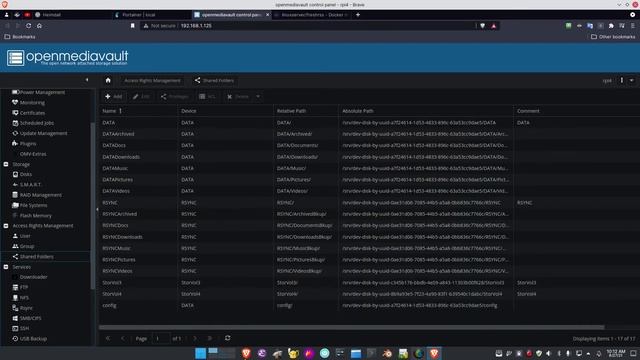
Task: Select the DATADocs folder row
Action: click(369, 145)
